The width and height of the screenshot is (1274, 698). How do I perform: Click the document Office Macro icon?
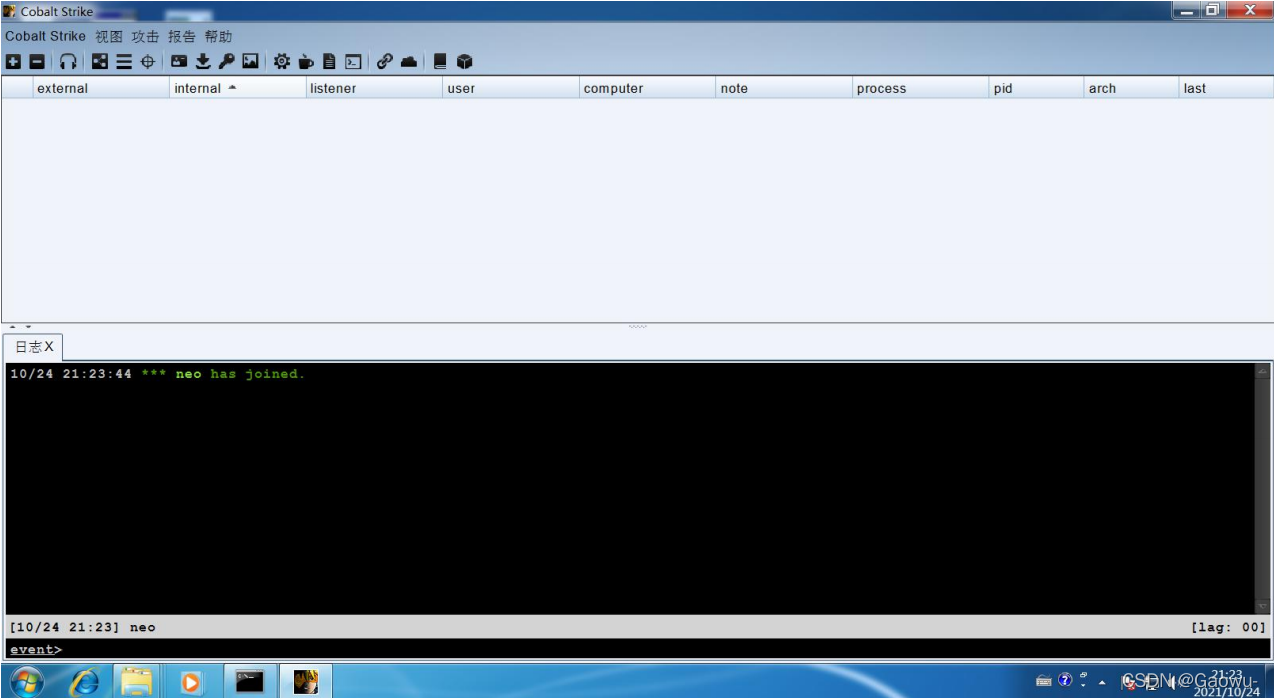tap(329, 62)
